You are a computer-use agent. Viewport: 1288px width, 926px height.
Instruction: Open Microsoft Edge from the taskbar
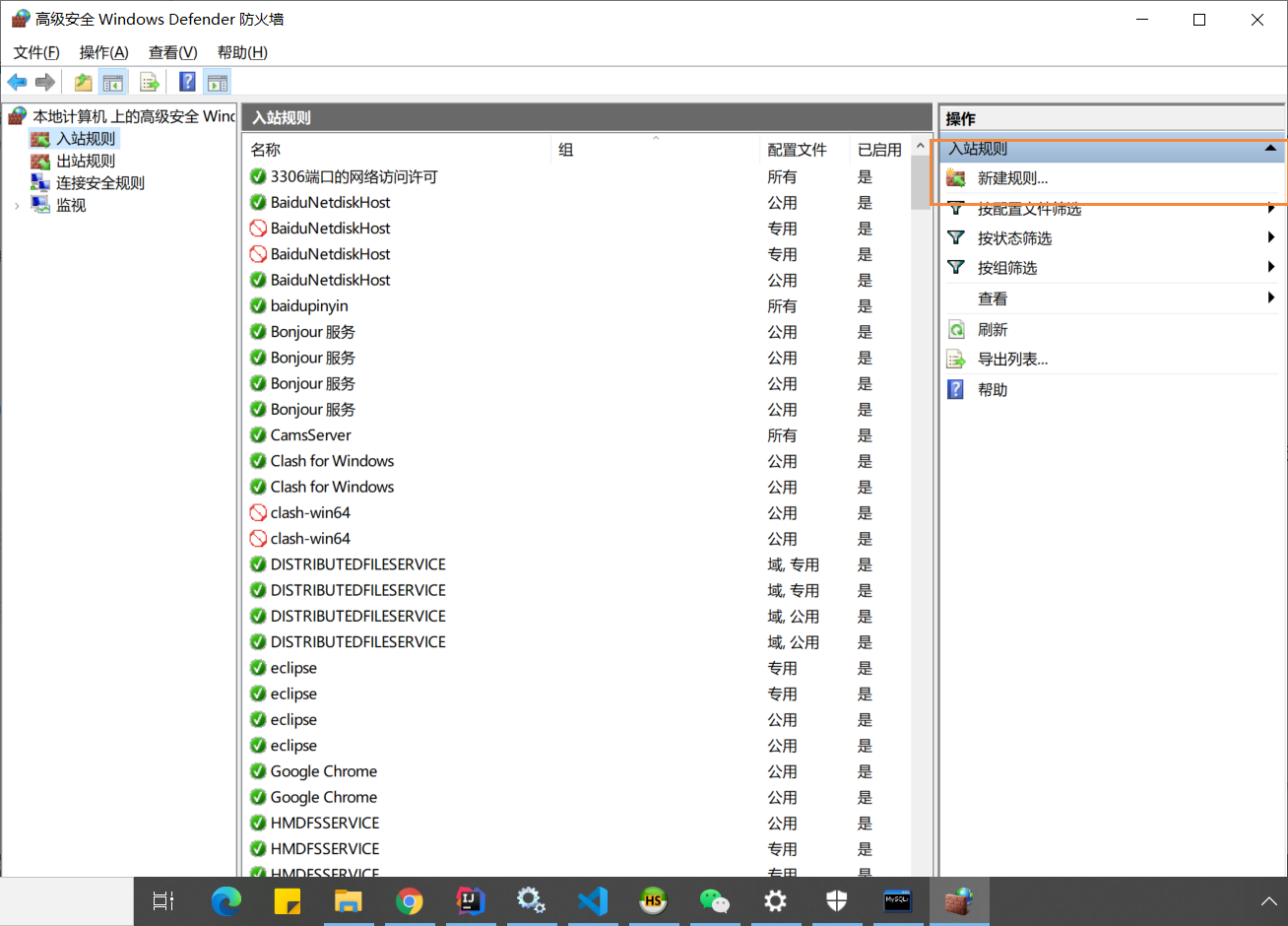(225, 901)
